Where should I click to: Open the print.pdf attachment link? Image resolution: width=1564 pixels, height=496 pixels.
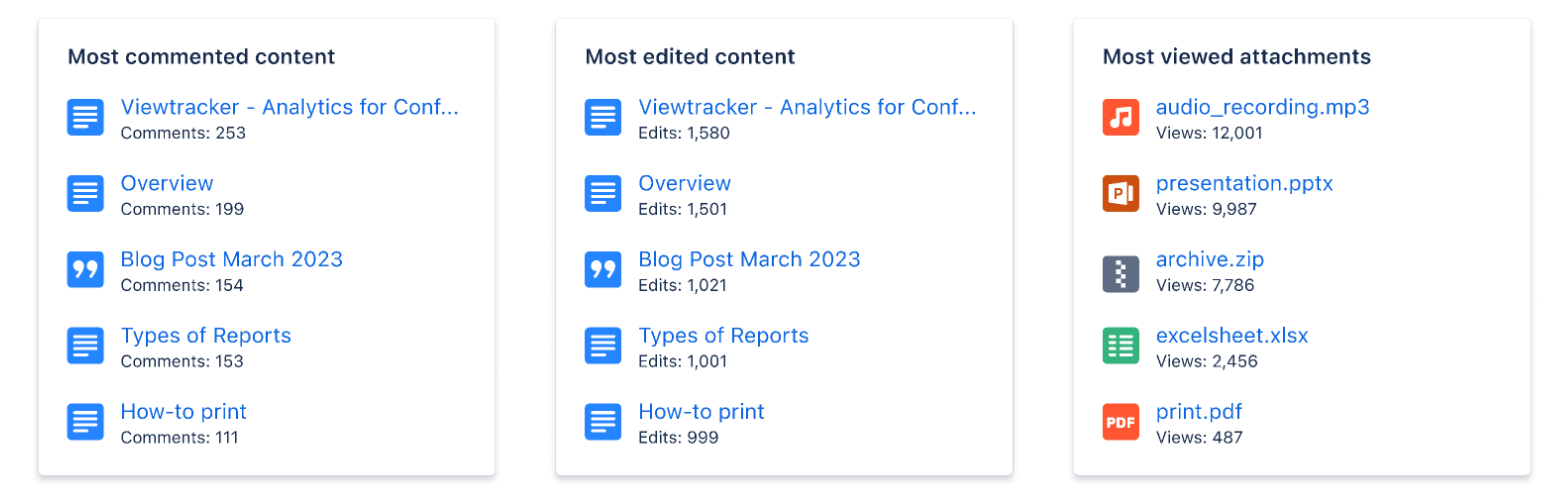(x=1198, y=411)
